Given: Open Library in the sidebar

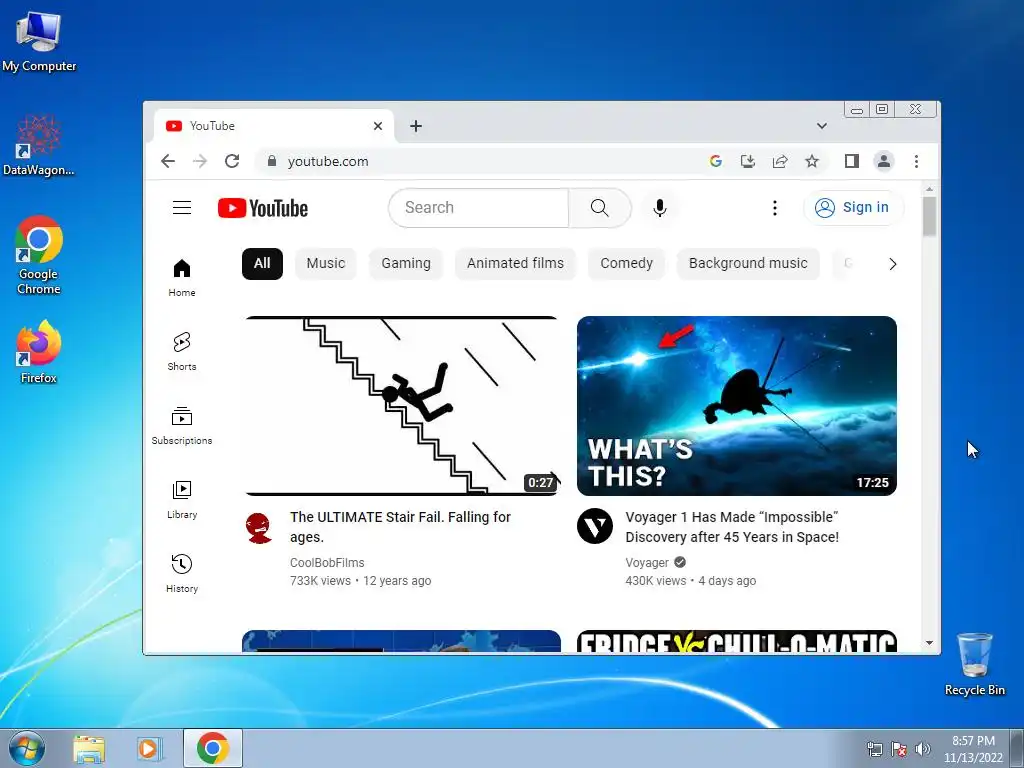Looking at the screenshot, I should click(182, 500).
